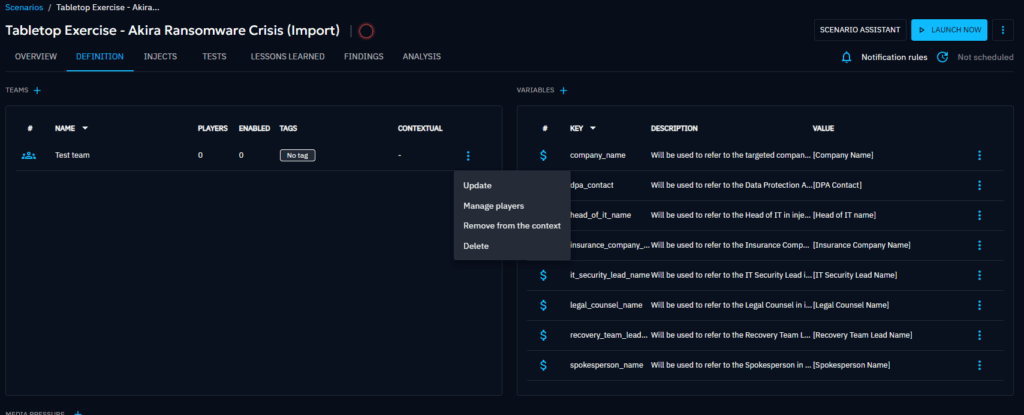Open the scenario's top-right three-dot menu
The width and height of the screenshot is (1024, 415).
pos(1003,31)
